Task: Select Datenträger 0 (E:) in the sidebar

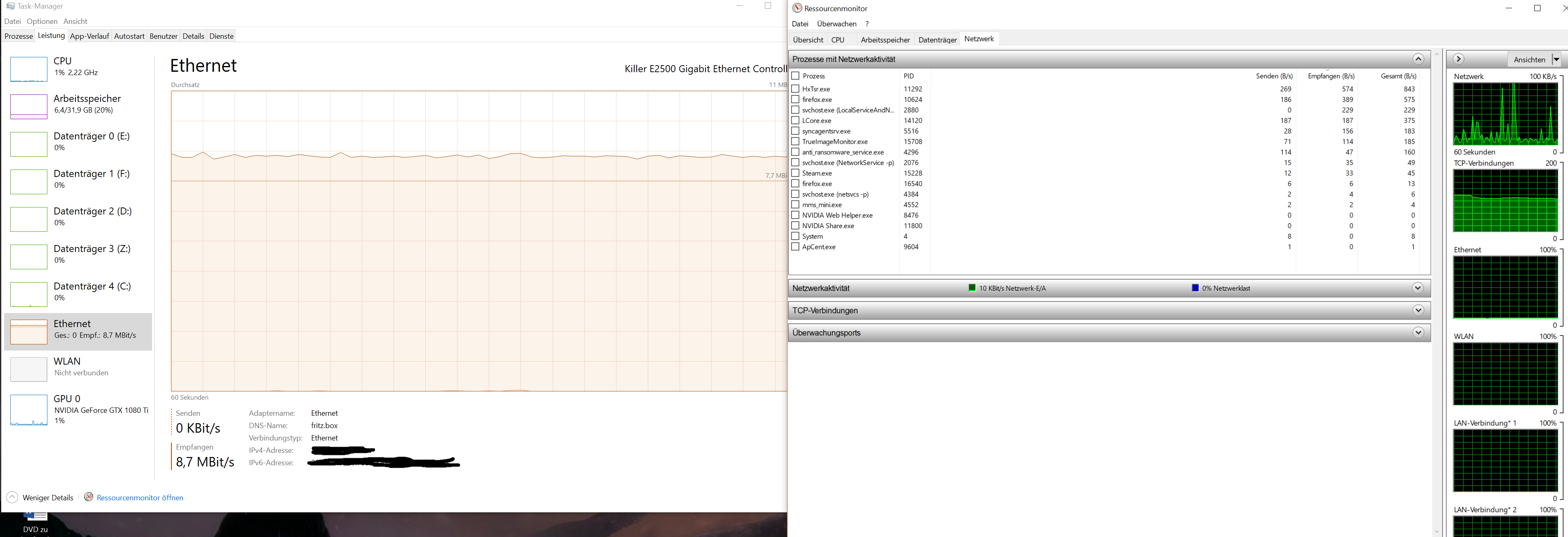Action: [x=78, y=144]
